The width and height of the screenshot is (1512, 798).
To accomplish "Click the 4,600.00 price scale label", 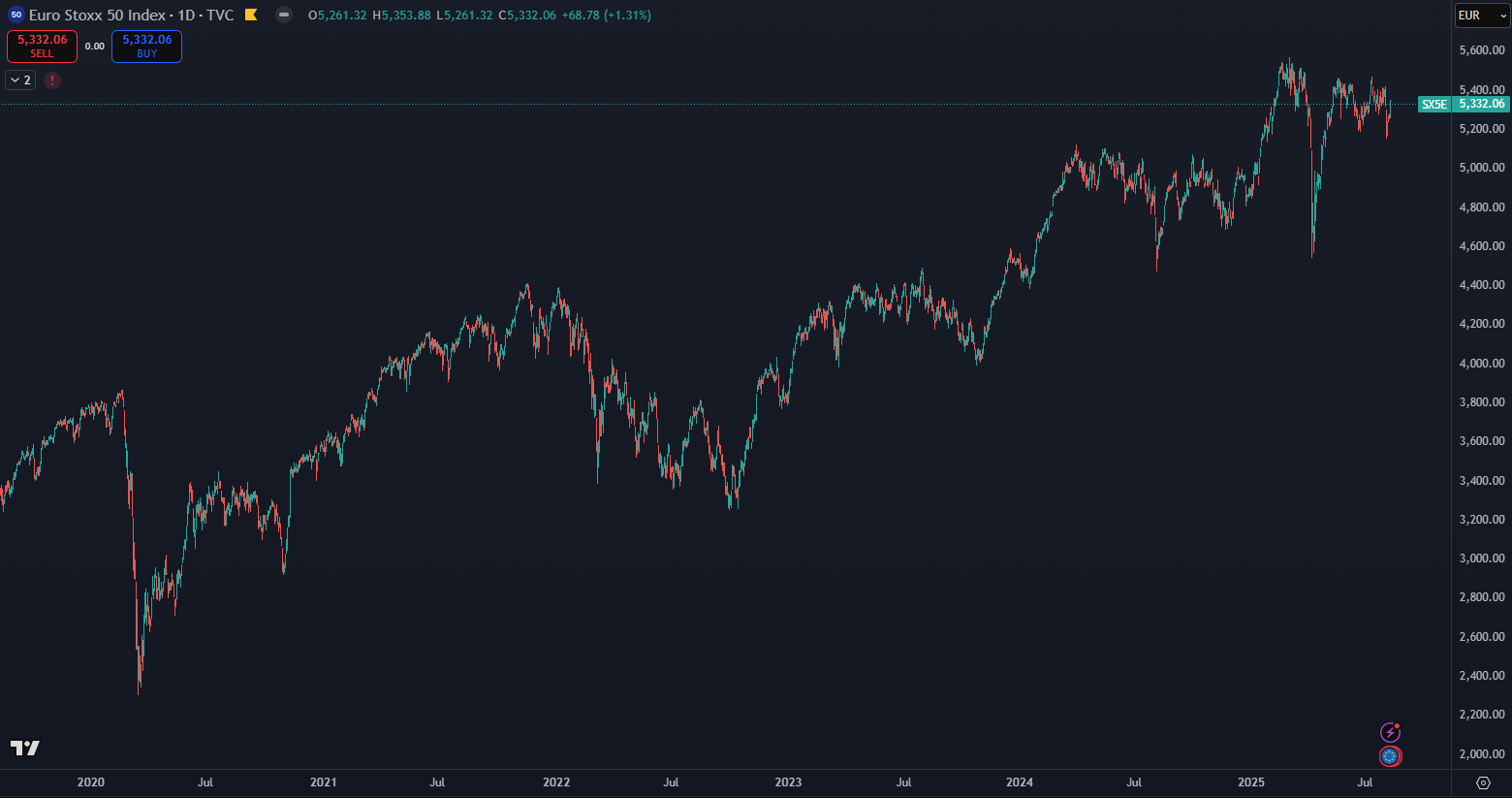I will pyautogui.click(x=1482, y=246).
